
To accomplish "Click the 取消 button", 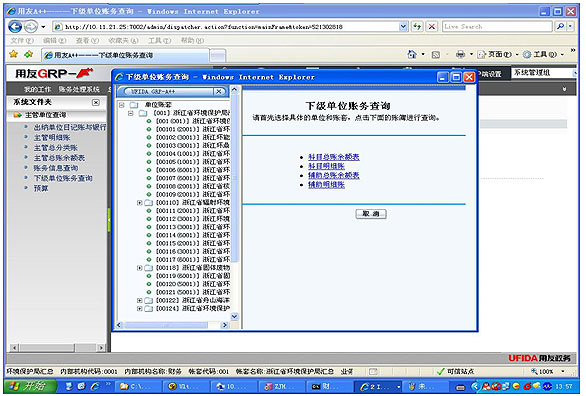I will [x=371, y=214].
